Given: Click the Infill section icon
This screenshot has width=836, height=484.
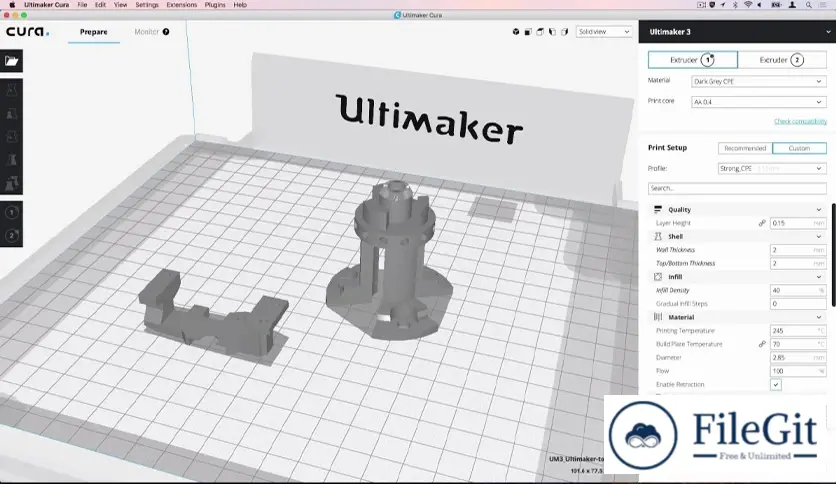Looking at the screenshot, I should click(658, 277).
